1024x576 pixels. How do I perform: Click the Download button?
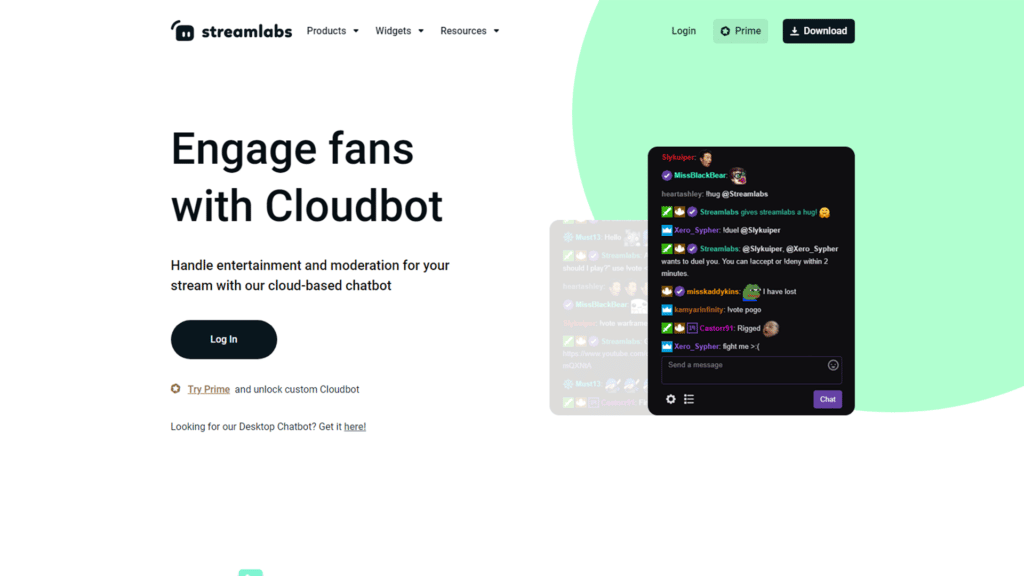pyautogui.click(x=818, y=31)
